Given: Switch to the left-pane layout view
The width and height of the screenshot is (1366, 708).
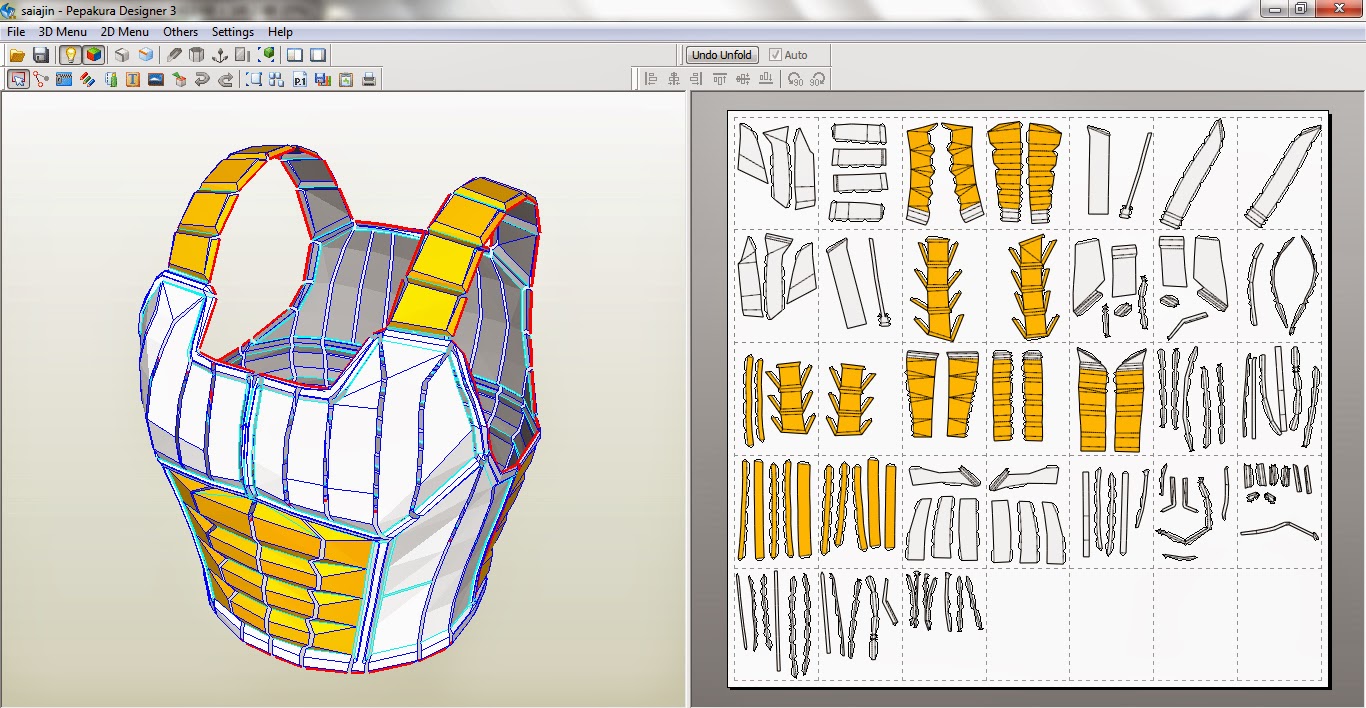Looking at the screenshot, I should coord(294,55).
